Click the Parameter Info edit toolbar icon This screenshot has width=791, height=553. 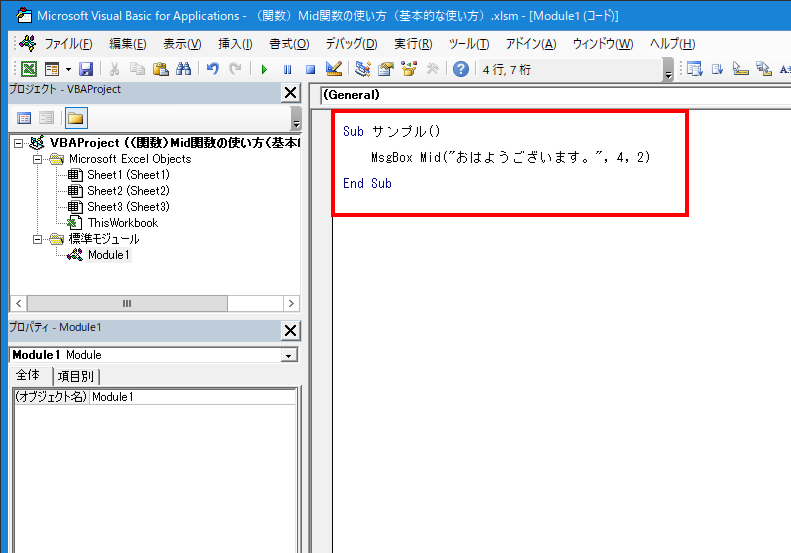point(764,69)
